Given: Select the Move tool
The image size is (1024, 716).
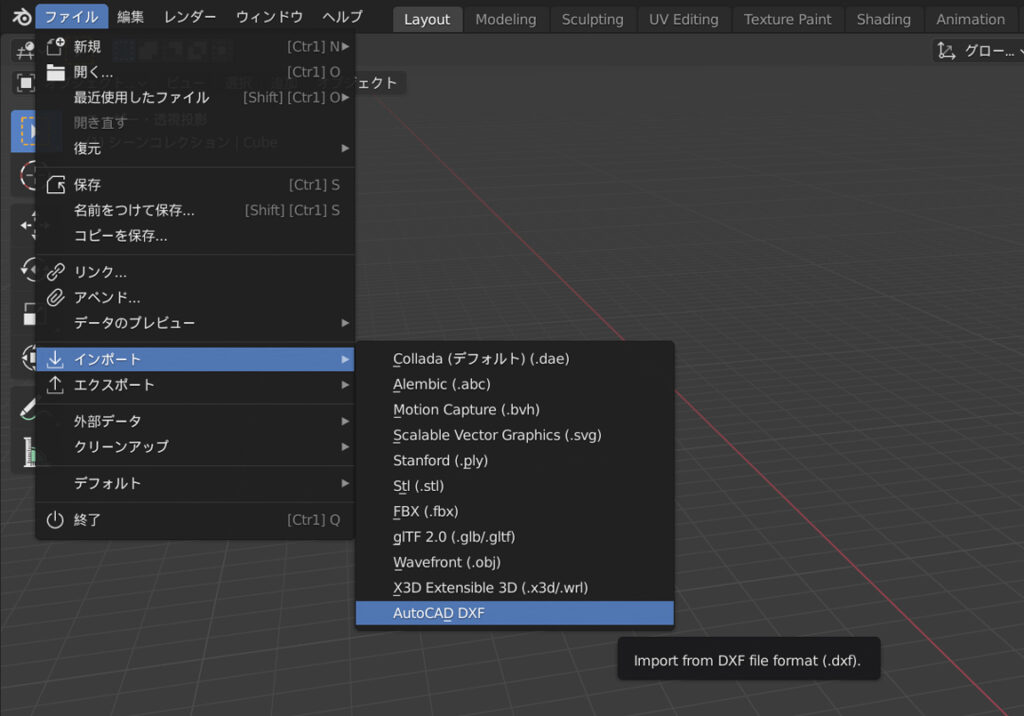Looking at the screenshot, I should tap(26, 225).
